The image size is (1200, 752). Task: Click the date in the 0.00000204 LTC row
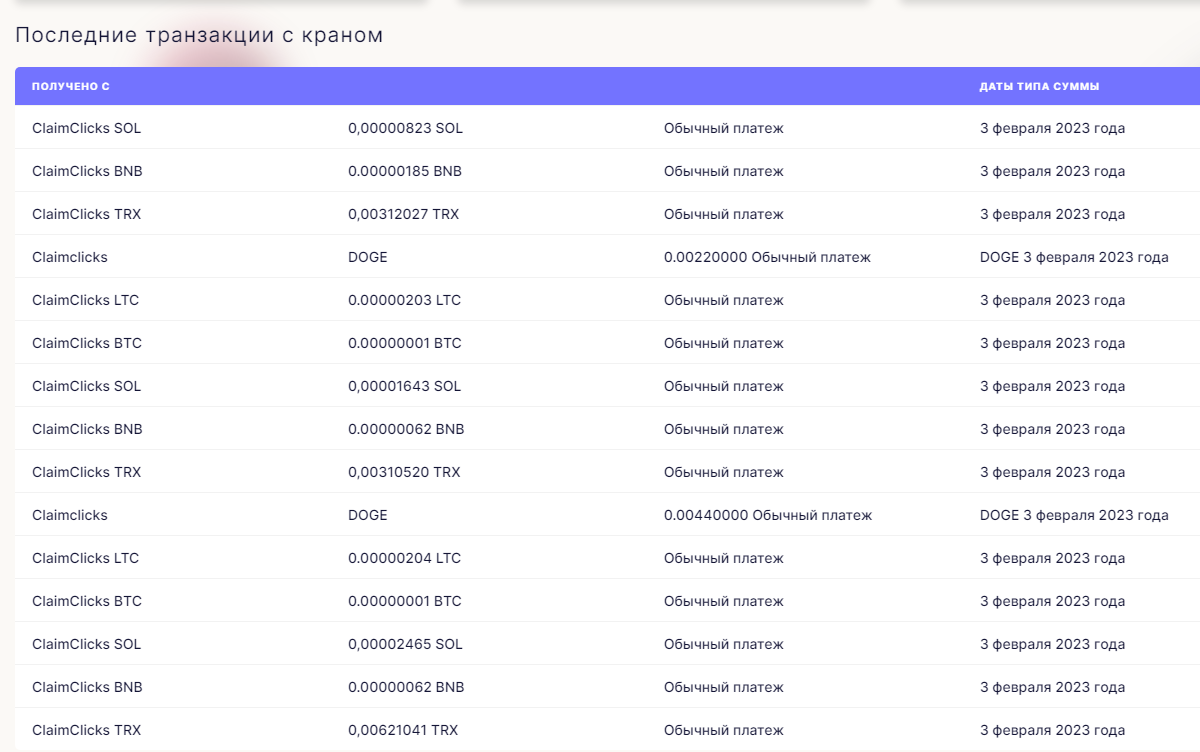(1052, 558)
